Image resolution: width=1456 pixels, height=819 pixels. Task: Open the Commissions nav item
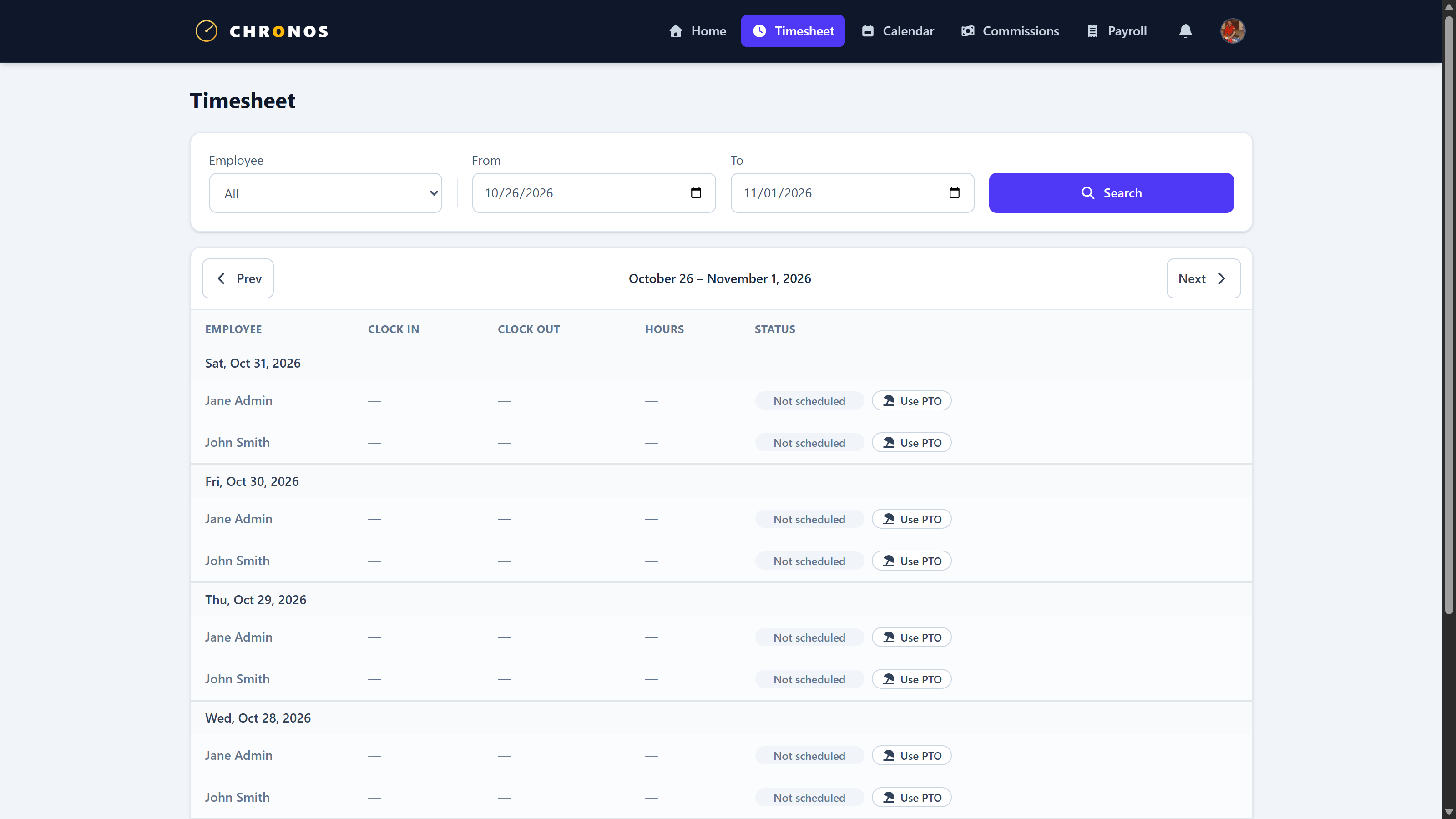coord(1010,31)
